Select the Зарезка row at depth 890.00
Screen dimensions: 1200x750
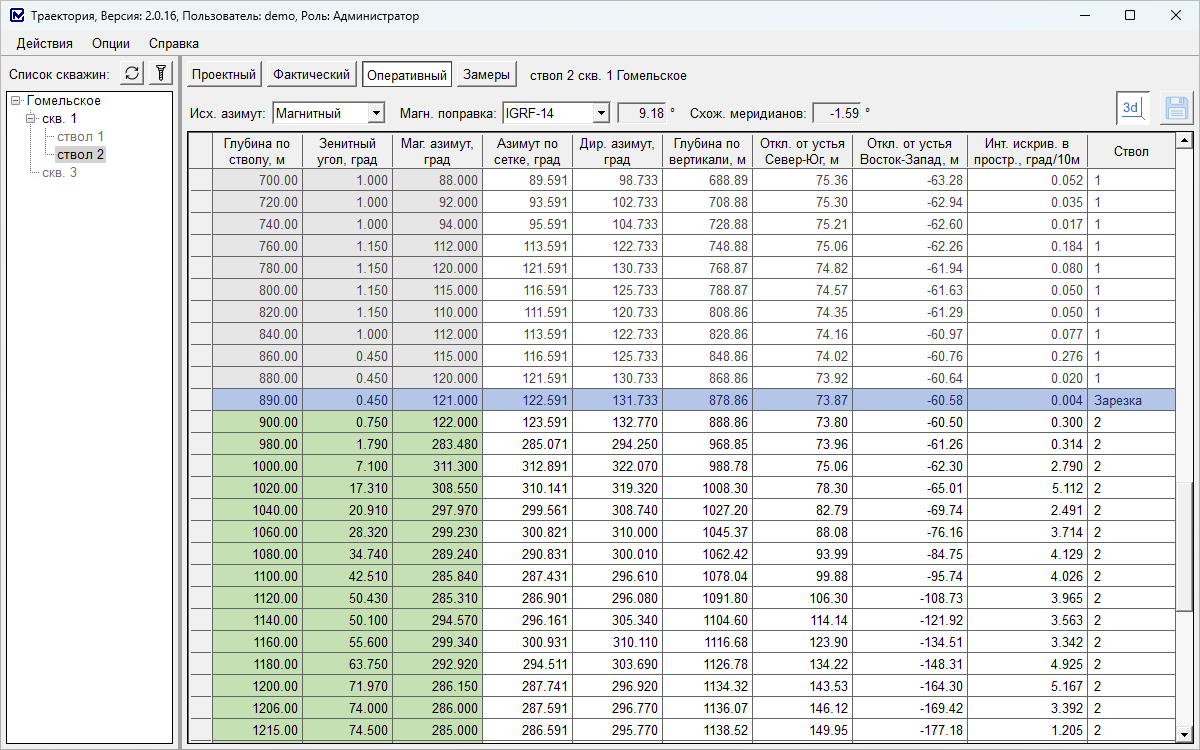640,400
